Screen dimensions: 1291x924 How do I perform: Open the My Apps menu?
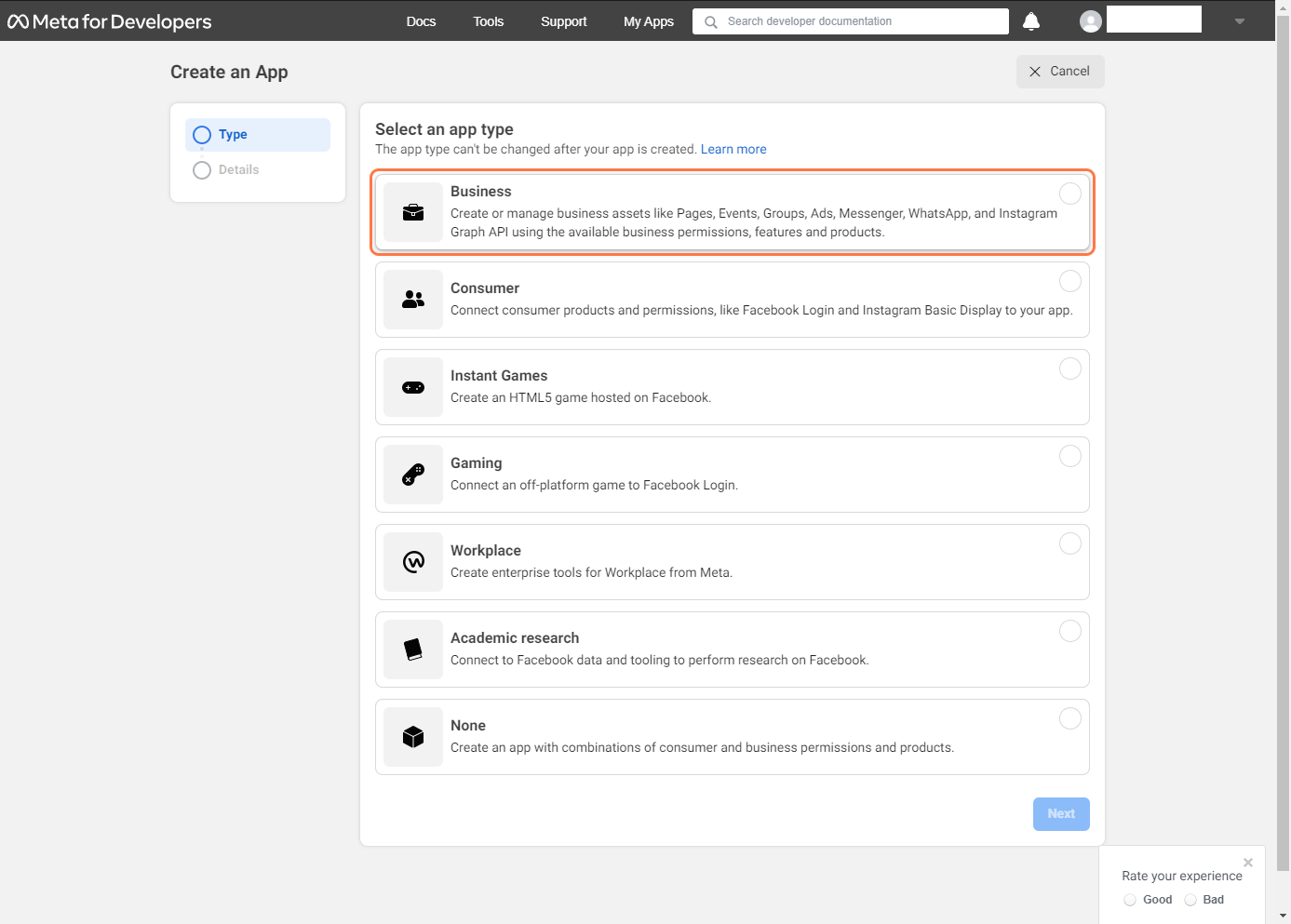tap(649, 21)
